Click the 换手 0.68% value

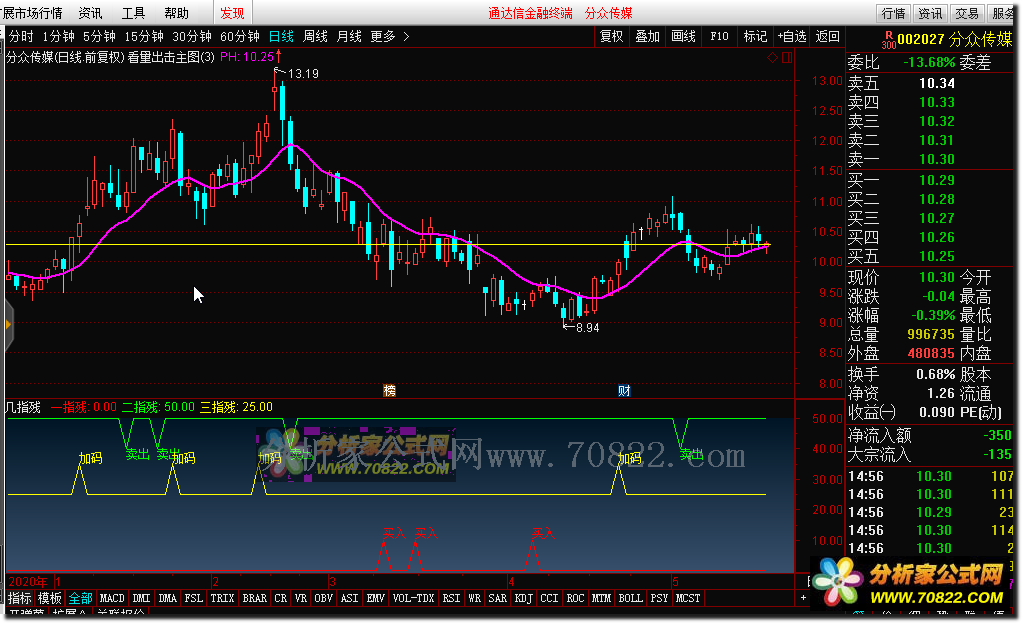(x=936, y=374)
